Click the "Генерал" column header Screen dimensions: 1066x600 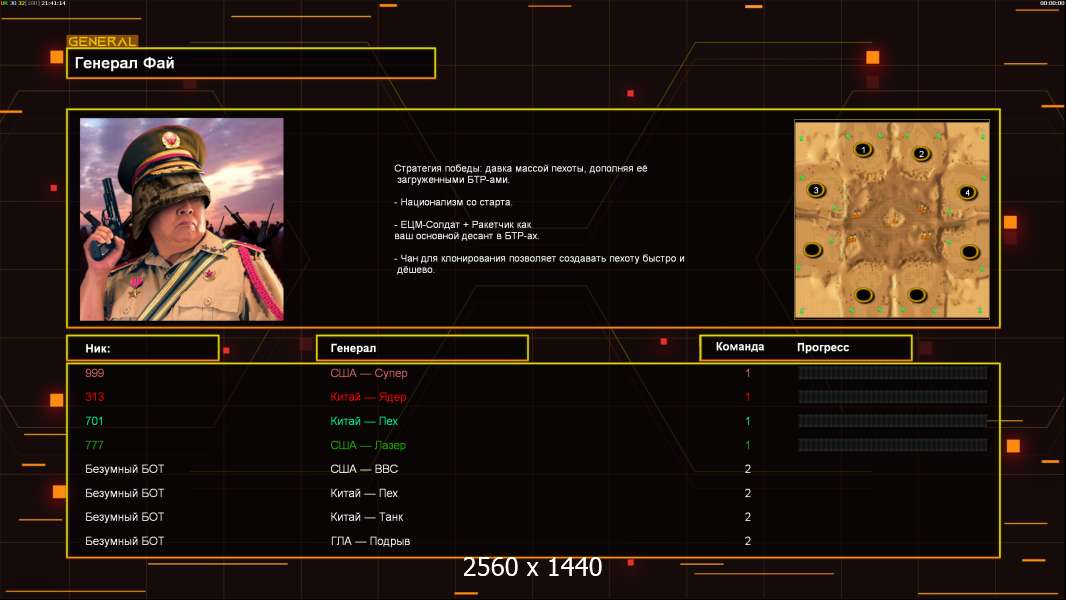(353, 348)
